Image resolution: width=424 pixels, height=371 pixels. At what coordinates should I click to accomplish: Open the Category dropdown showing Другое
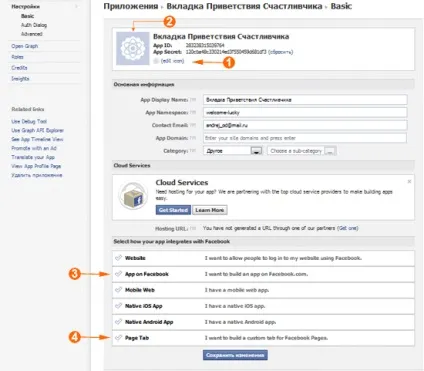(233, 151)
